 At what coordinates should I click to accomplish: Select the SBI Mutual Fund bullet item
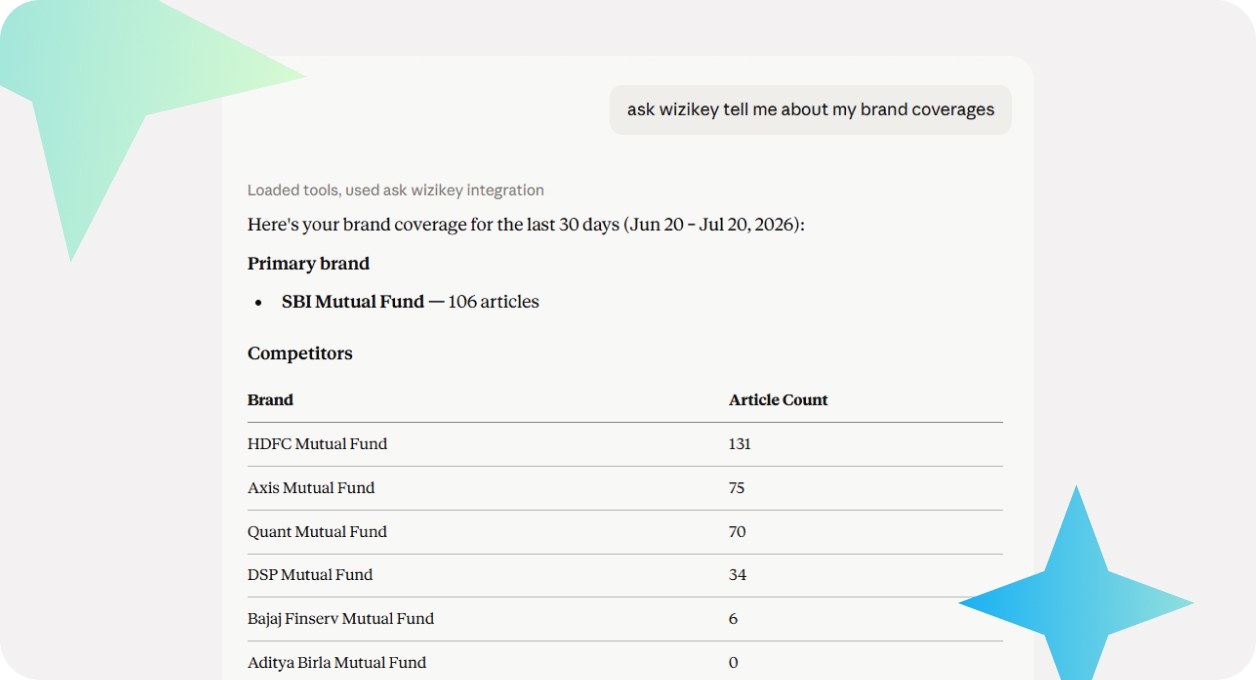(410, 302)
